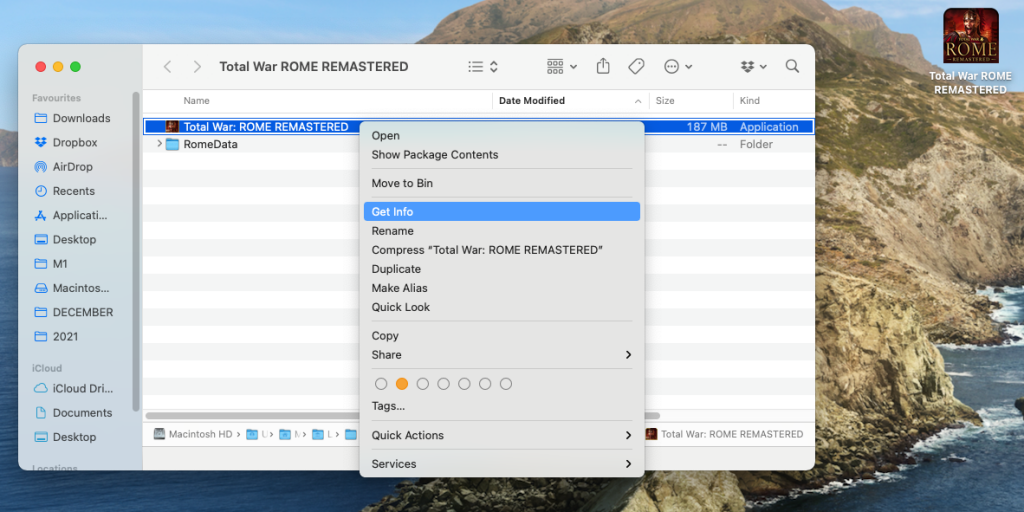Open Dropbox in the sidebar
1024x512 pixels.
tap(65, 142)
